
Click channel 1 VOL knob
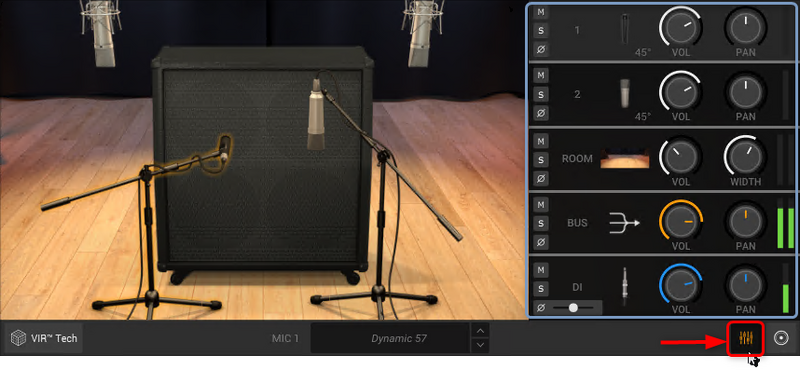(681, 28)
